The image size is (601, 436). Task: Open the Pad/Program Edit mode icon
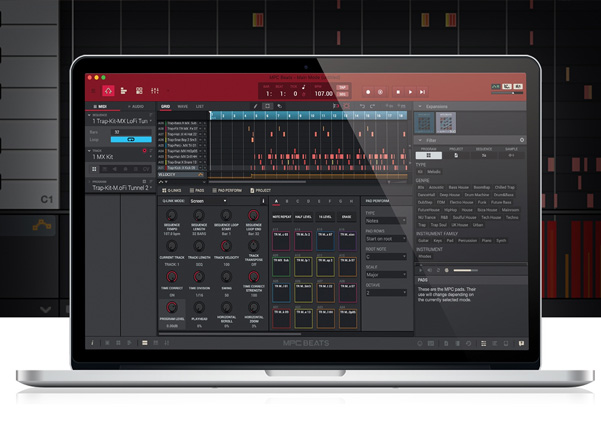click(139, 91)
